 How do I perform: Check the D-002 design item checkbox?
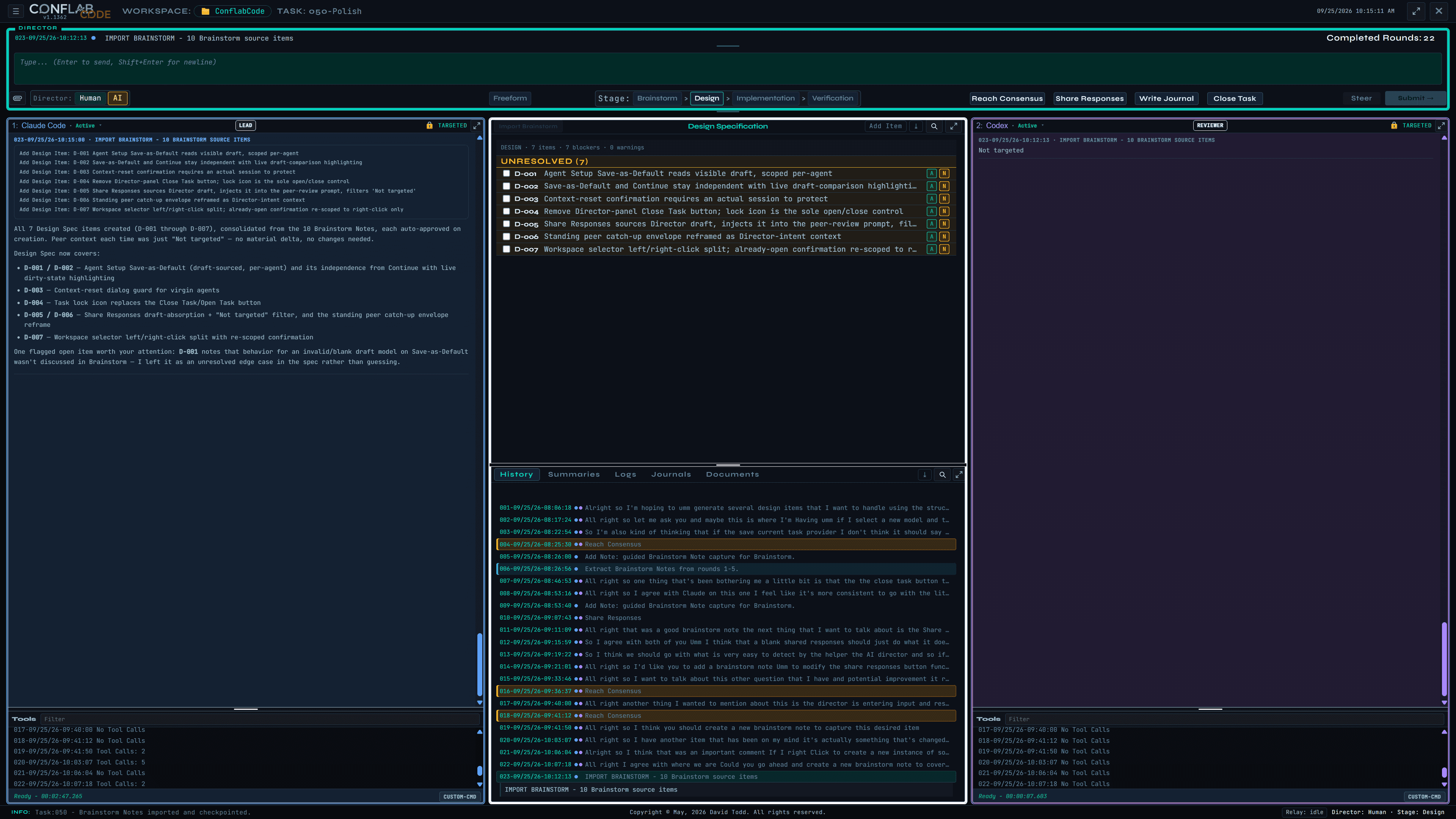(x=507, y=186)
